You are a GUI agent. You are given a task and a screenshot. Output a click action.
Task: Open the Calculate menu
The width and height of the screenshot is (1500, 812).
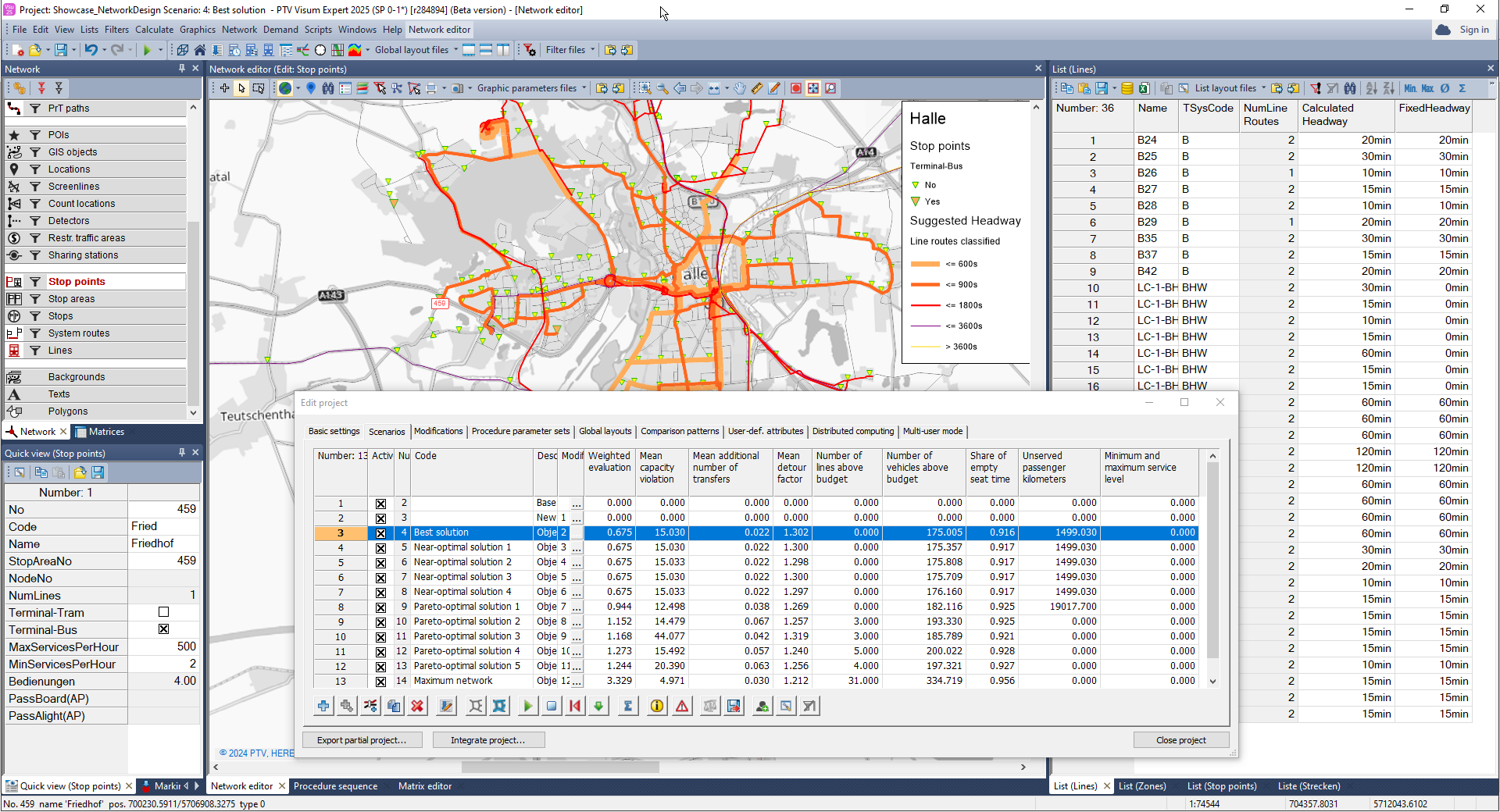click(x=154, y=30)
